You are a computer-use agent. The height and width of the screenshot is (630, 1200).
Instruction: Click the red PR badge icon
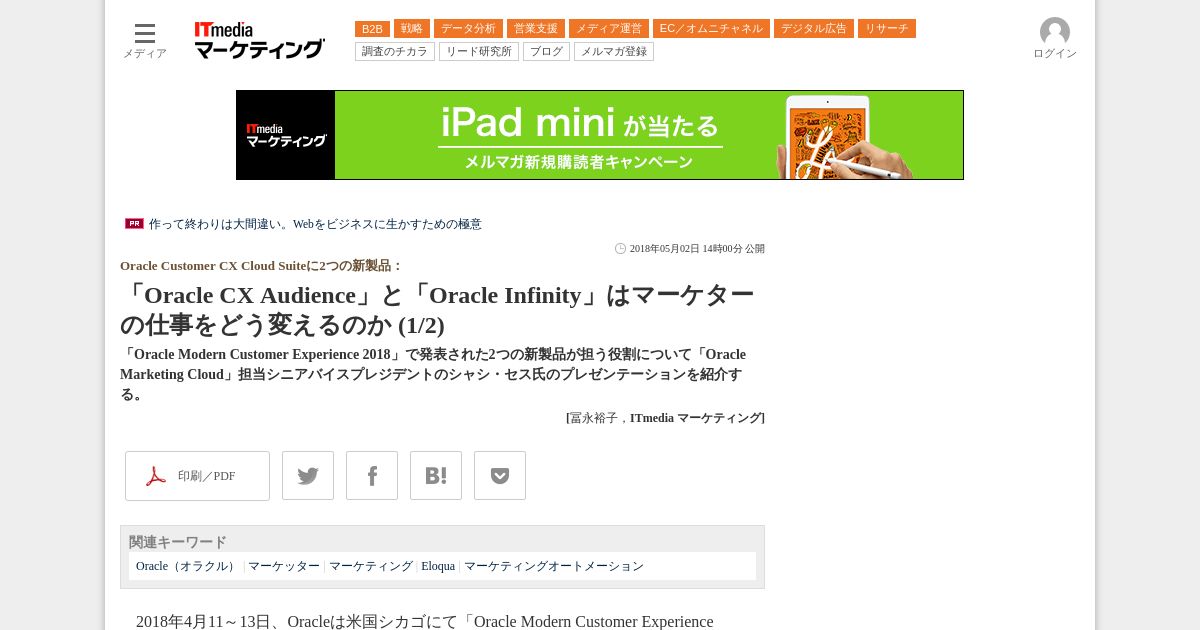pos(134,224)
